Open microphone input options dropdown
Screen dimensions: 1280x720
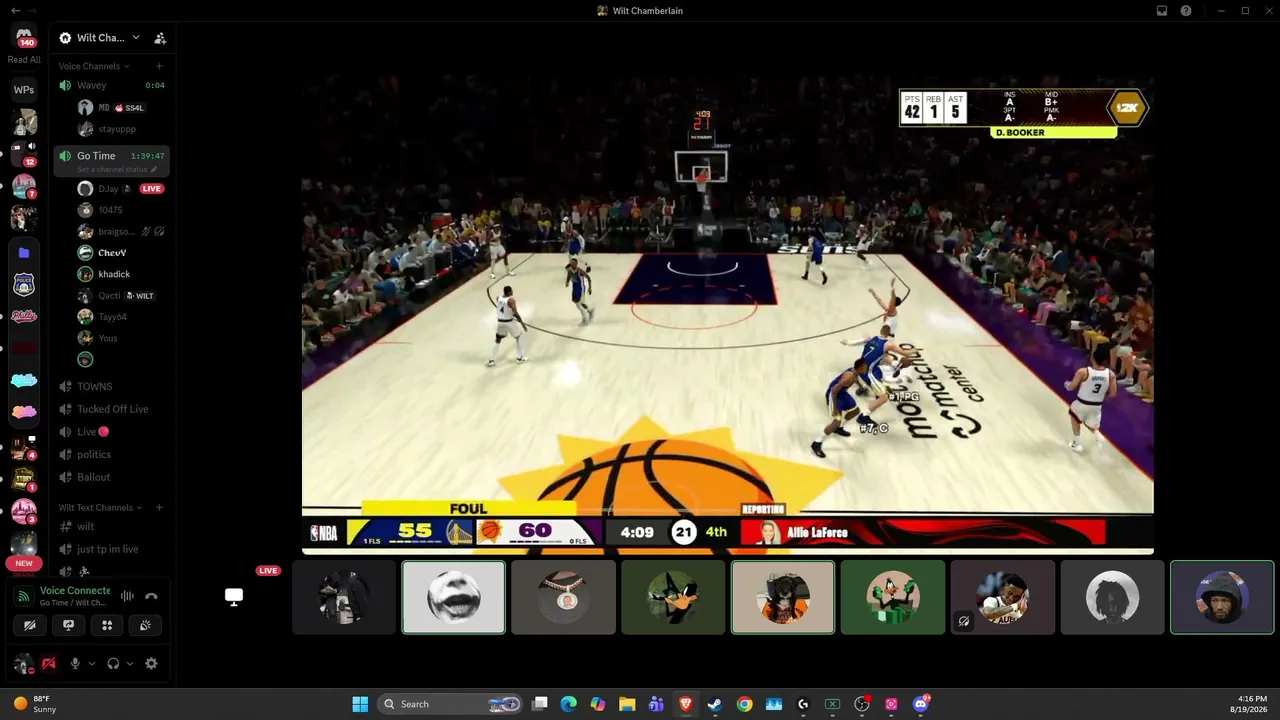coord(91,664)
